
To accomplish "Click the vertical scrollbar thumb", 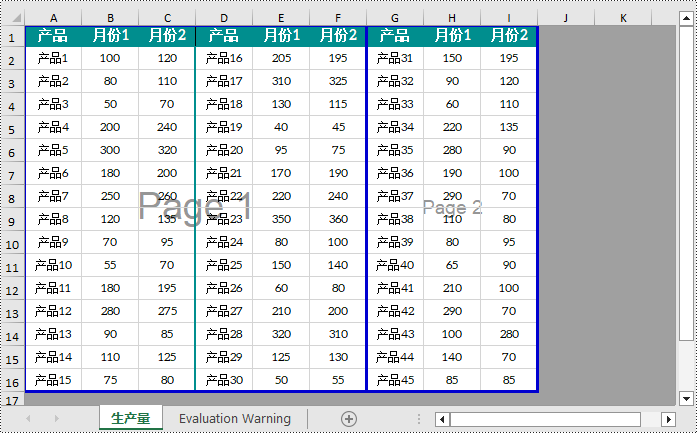I will click(x=686, y=183).
